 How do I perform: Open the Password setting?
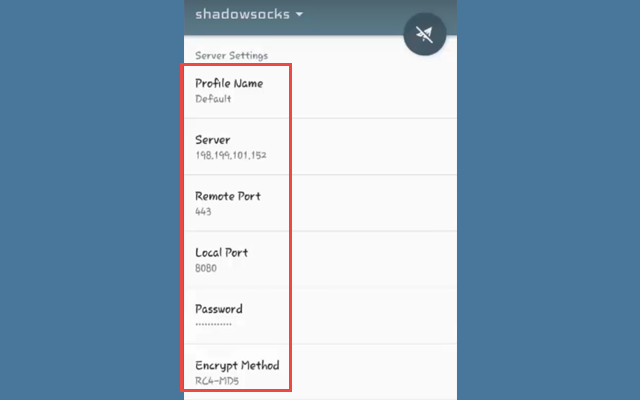coord(218,309)
